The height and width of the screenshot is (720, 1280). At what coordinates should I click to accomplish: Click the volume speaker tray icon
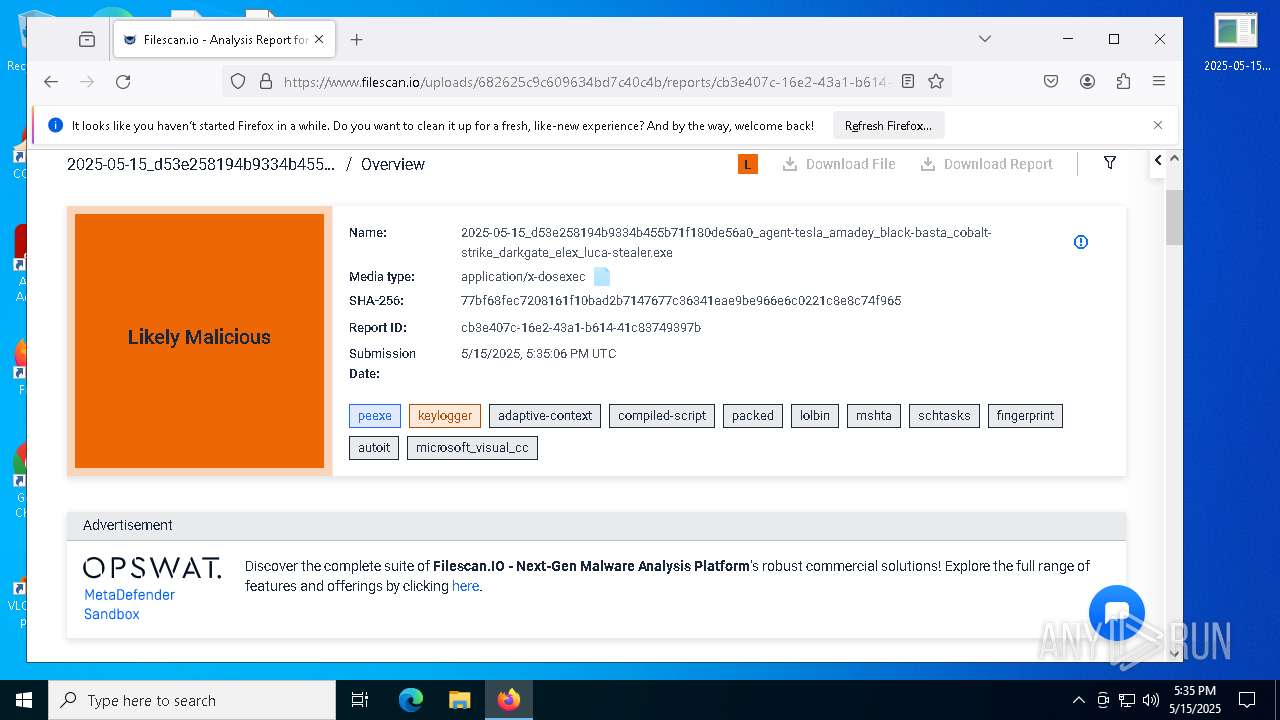[x=1151, y=700]
